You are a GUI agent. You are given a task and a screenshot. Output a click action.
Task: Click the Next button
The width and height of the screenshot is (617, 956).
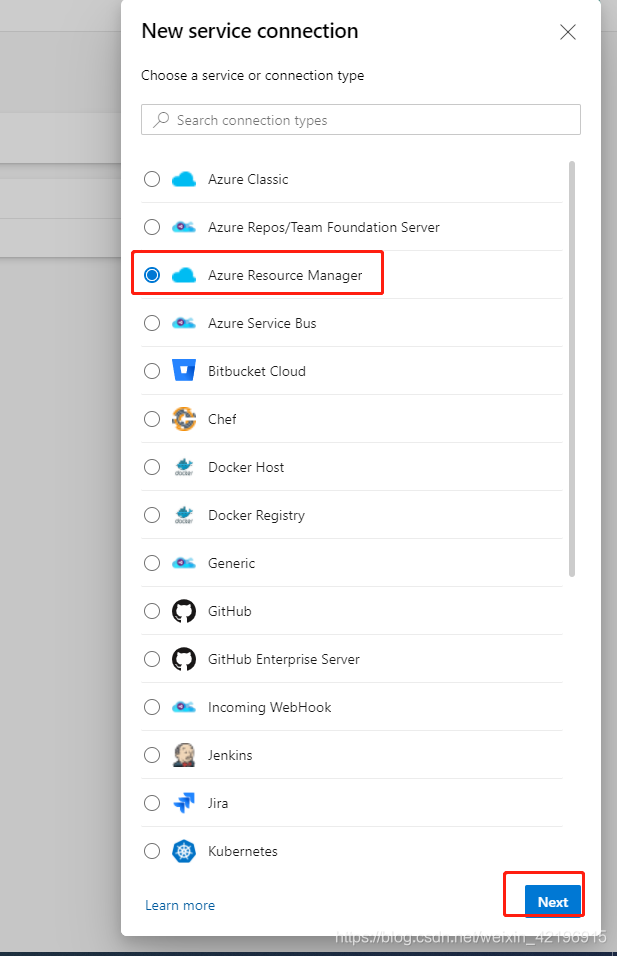coord(553,902)
